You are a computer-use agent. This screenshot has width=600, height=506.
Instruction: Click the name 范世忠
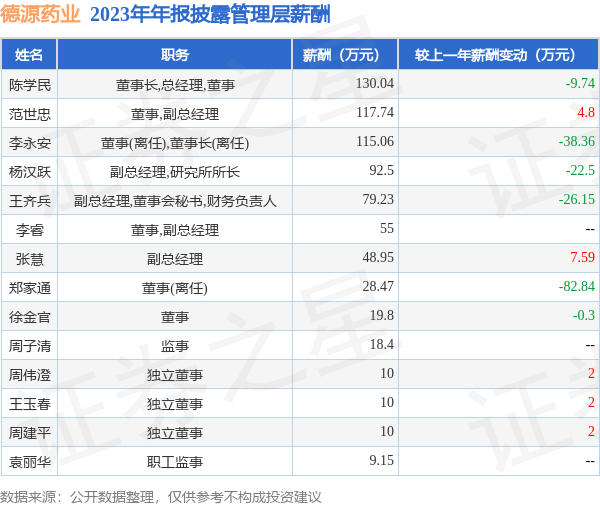click(x=30, y=114)
